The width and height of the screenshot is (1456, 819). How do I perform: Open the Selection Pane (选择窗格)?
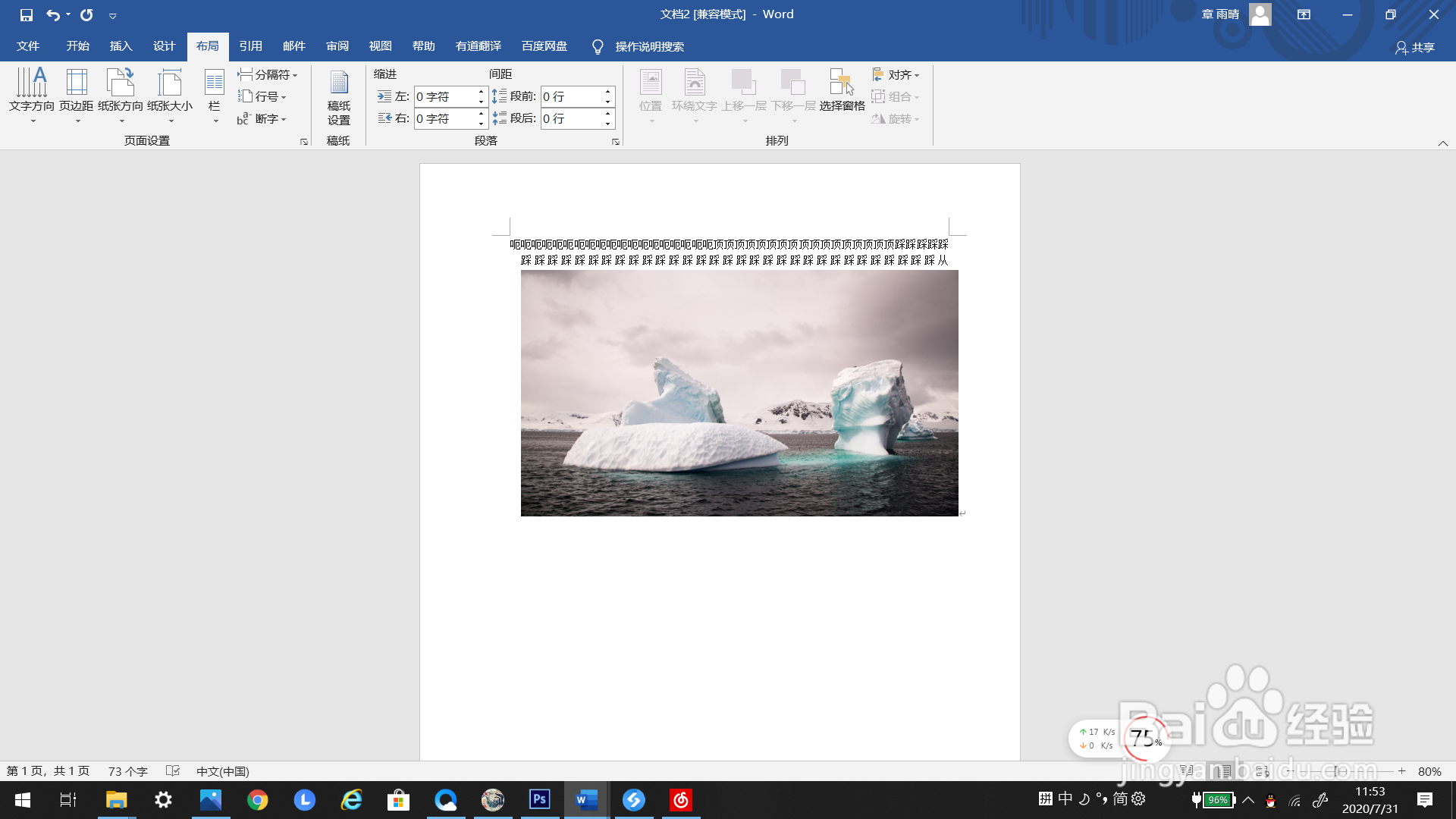(x=842, y=91)
